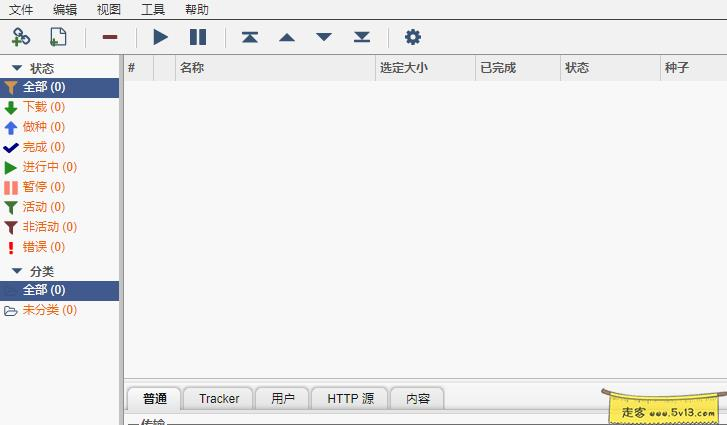The width and height of the screenshot is (727, 425).
Task: Click the add torrent link icon
Action: pyautogui.click(x=21, y=37)
